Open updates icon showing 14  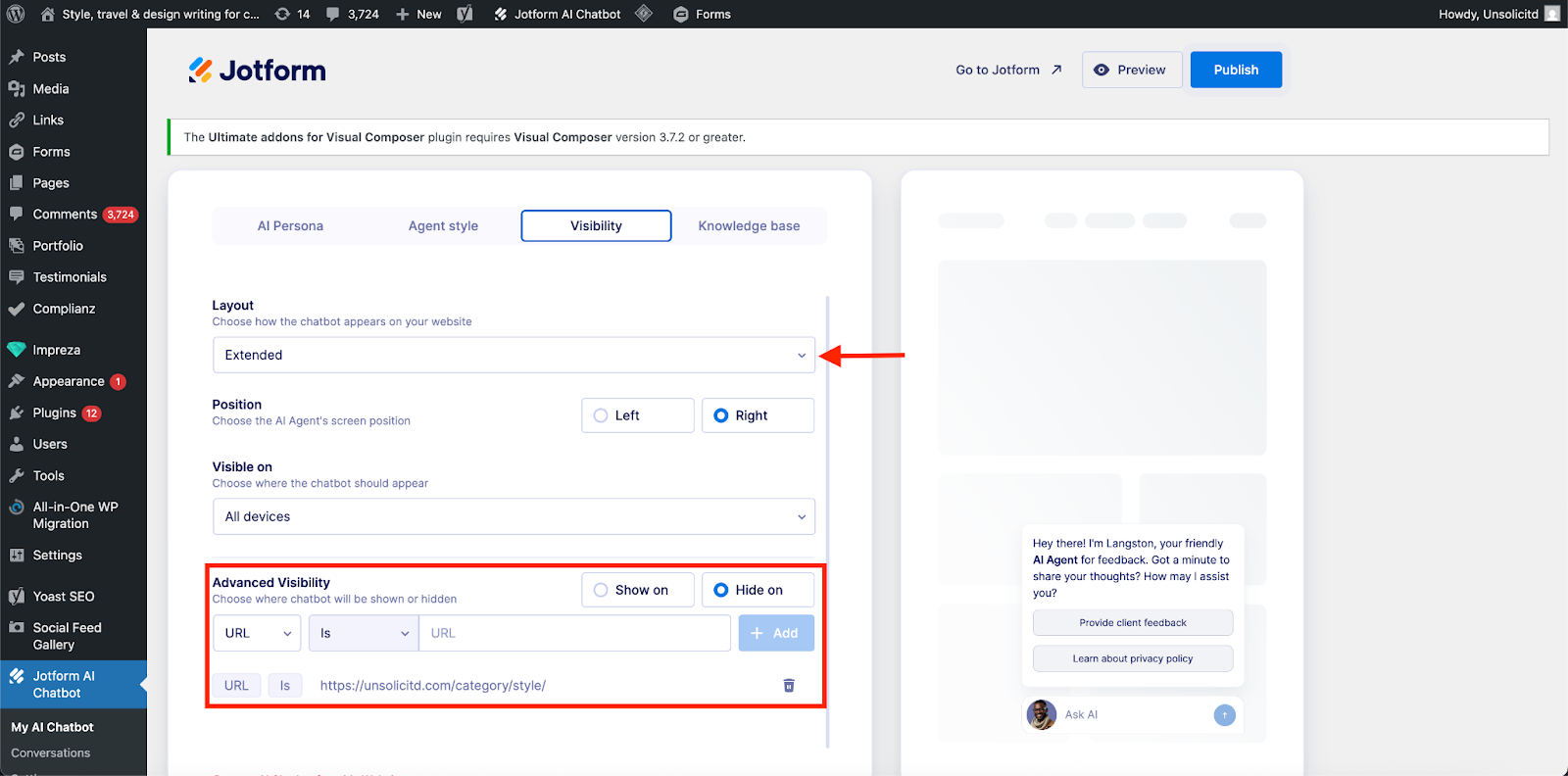click(292, 14)
